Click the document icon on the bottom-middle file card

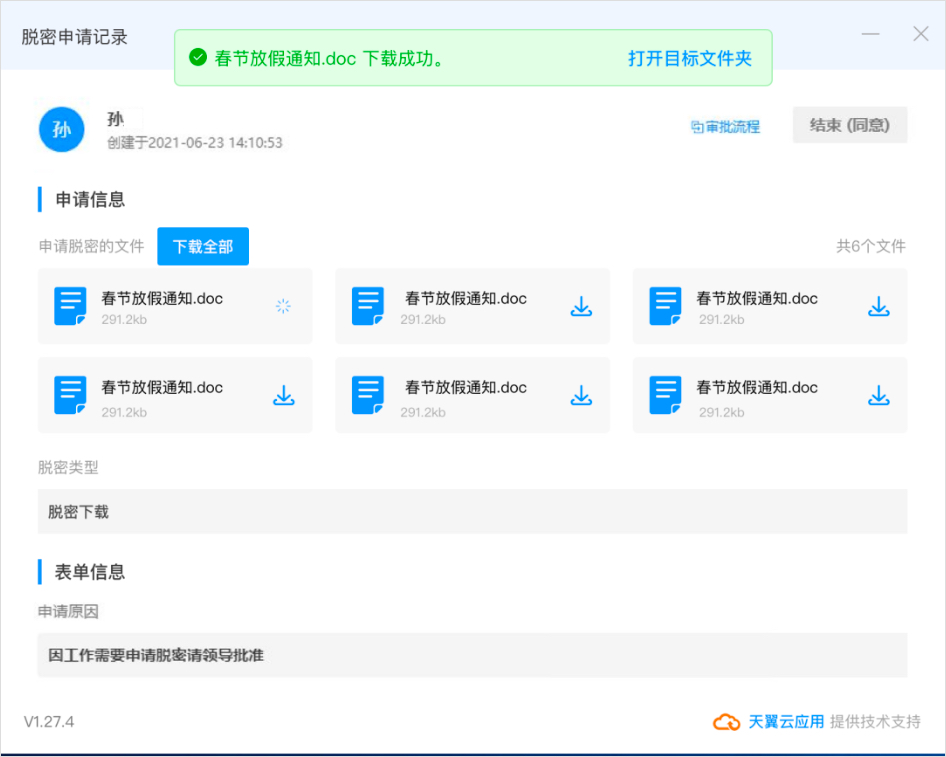pos(367,395)
